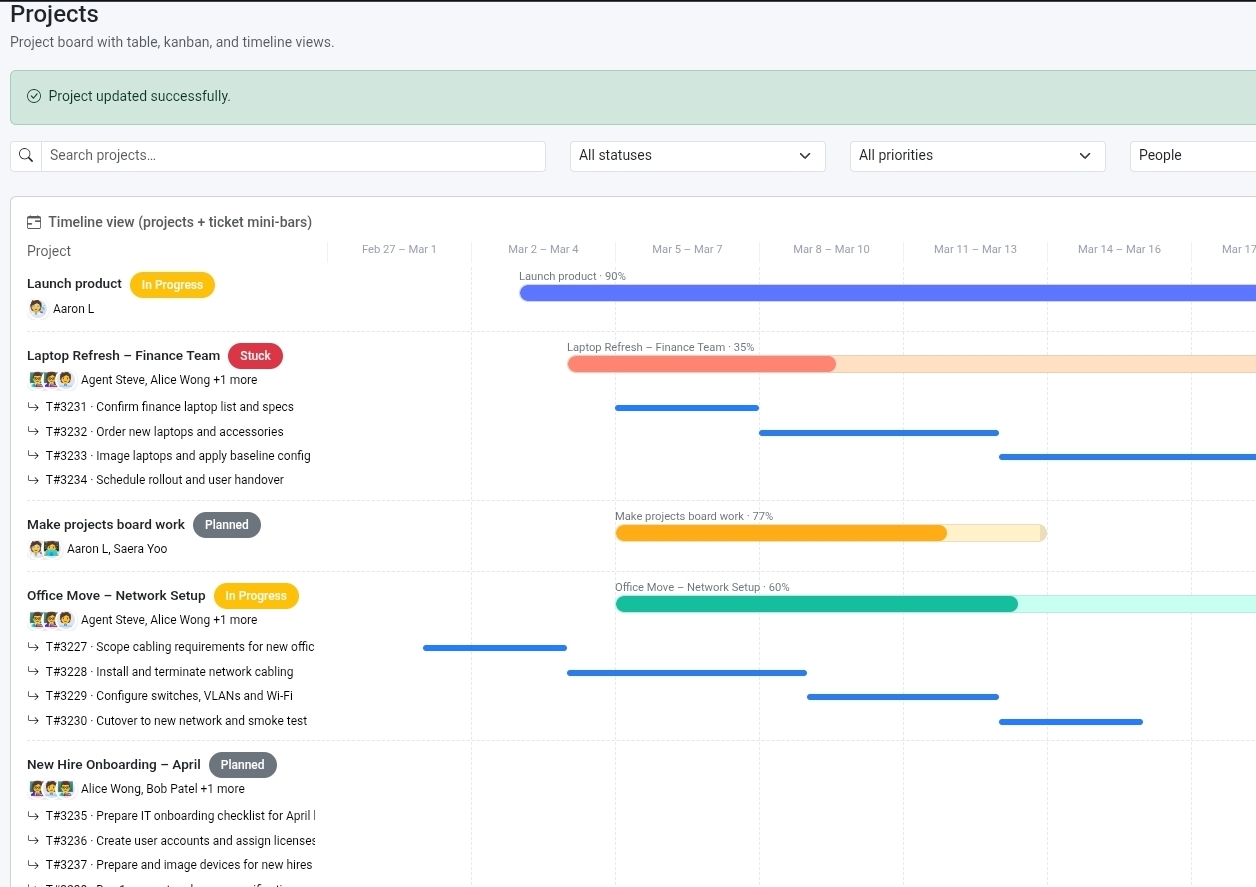Viewport: 1256px width, 887px height.
Task: Click avatars beside Aaron L, Saera Yoo
Action: tap(44, 549)
